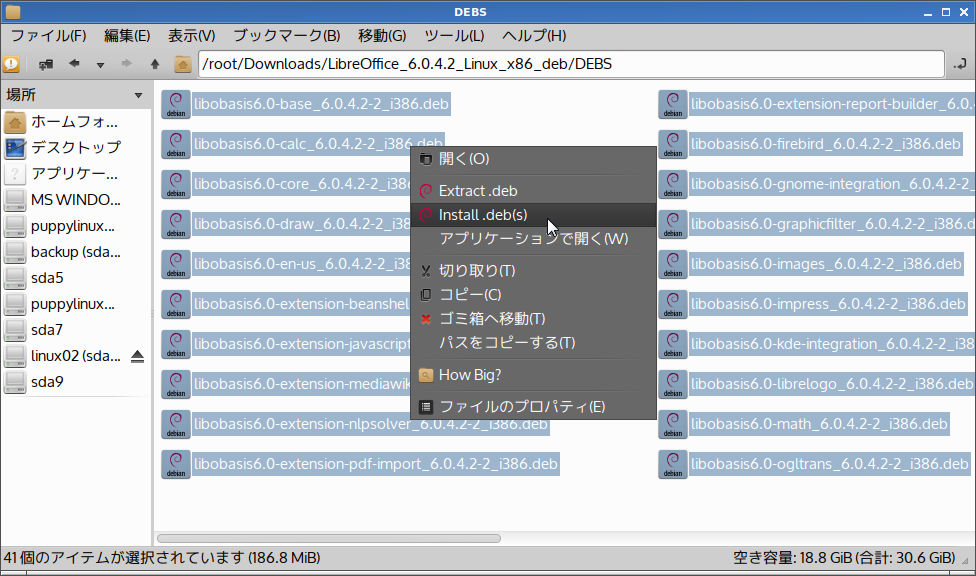
Task: Open sda7 volume in sidebar
Action: pos(76,329)
